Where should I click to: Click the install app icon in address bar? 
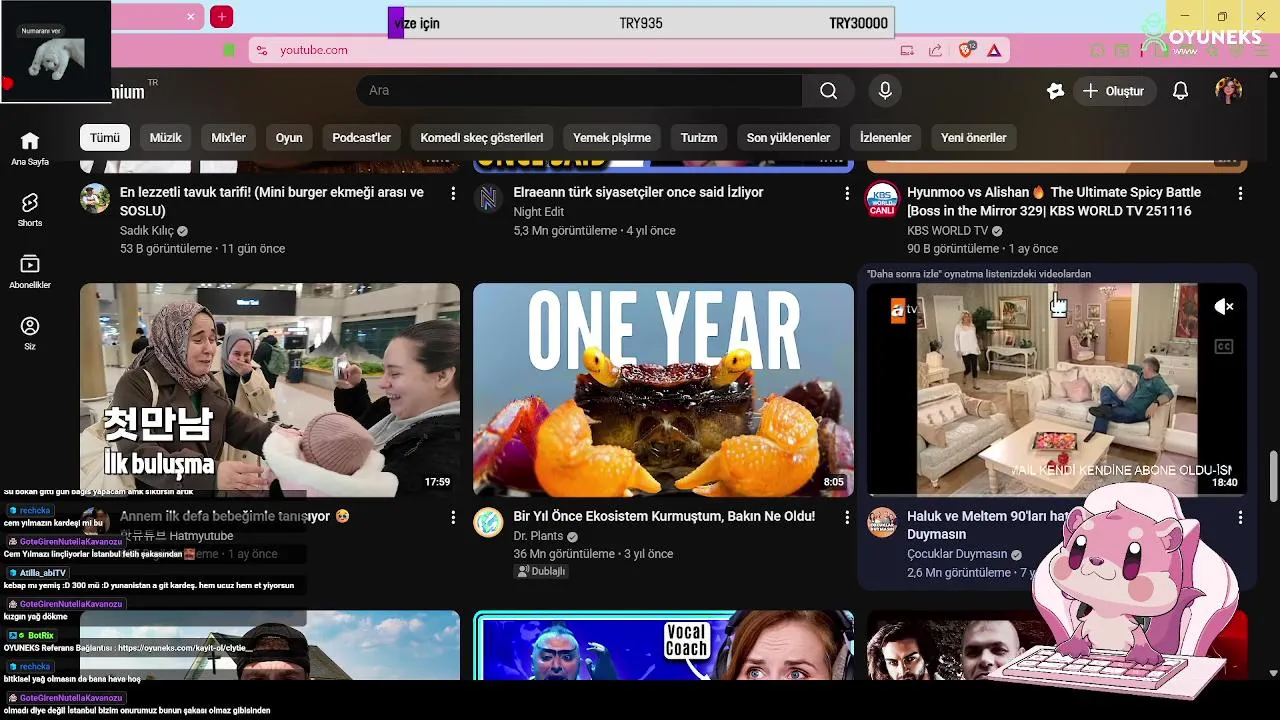pyautogui.click(x=907, y=50)
